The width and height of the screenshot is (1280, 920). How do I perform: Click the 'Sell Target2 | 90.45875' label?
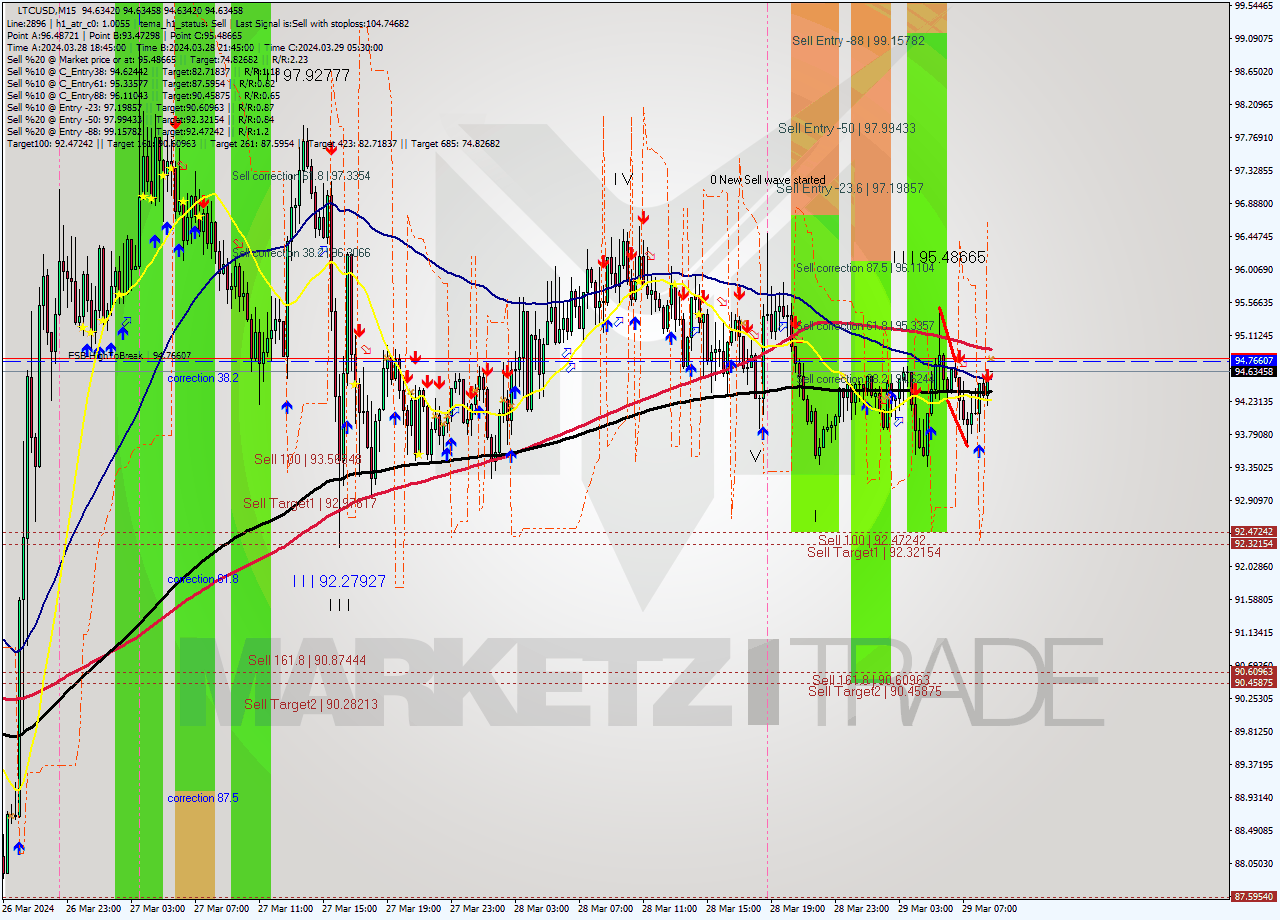(x=875, y=692)
